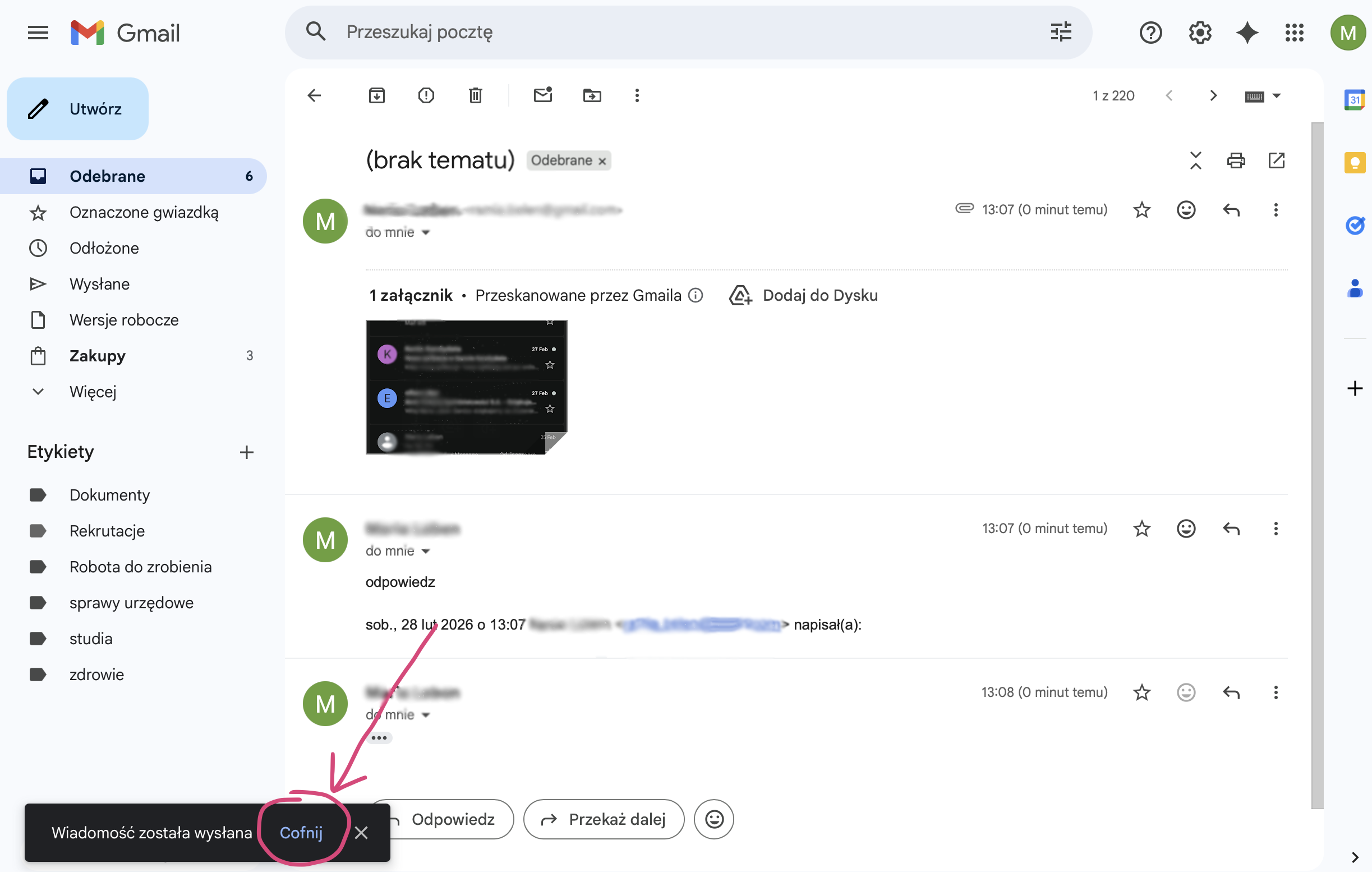Star the 13:08 message
Image resolution: width=1372 pixels, height=872 pixels.
[1141, 692]
